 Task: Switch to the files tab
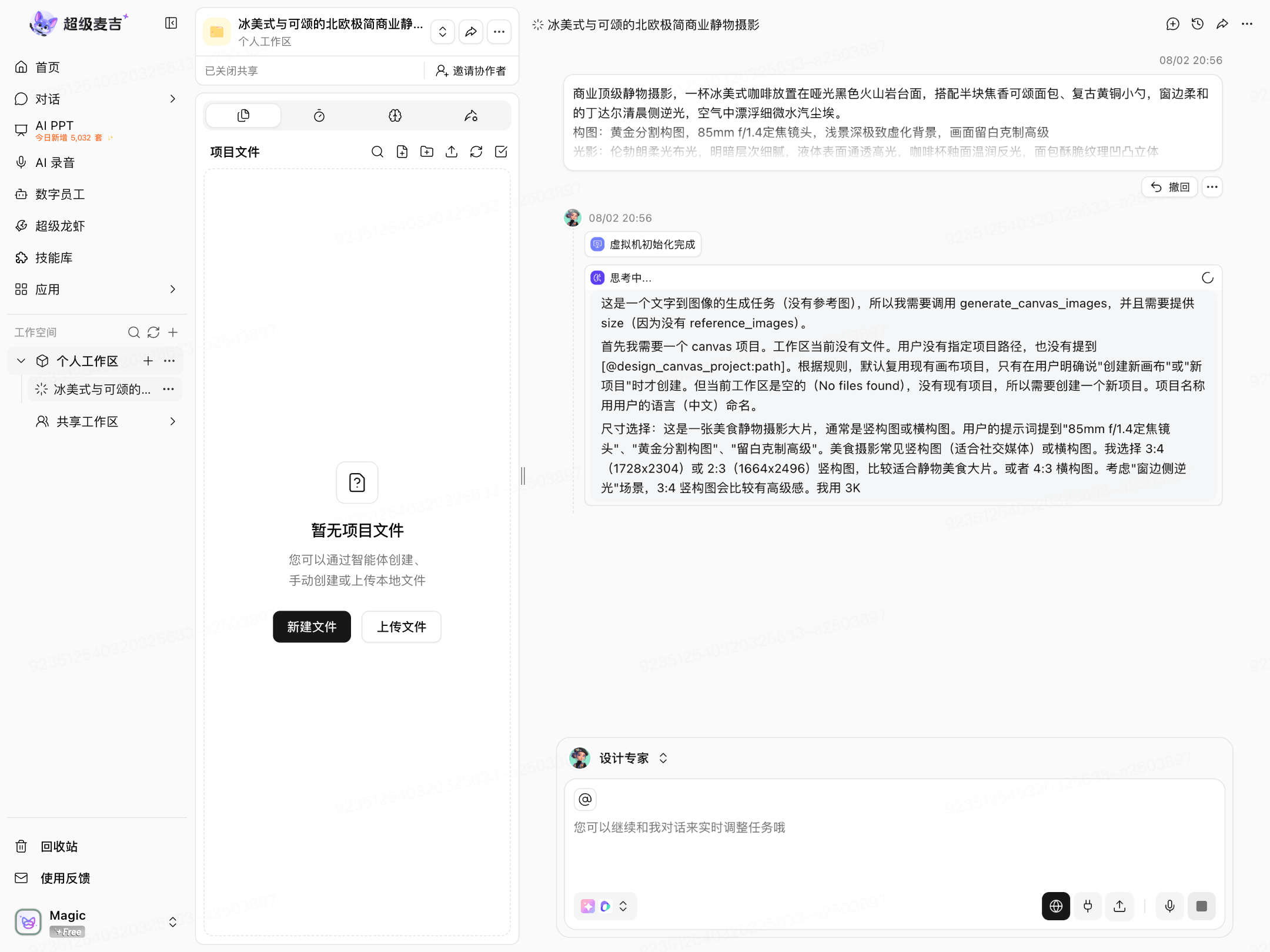tap(243, 116)
